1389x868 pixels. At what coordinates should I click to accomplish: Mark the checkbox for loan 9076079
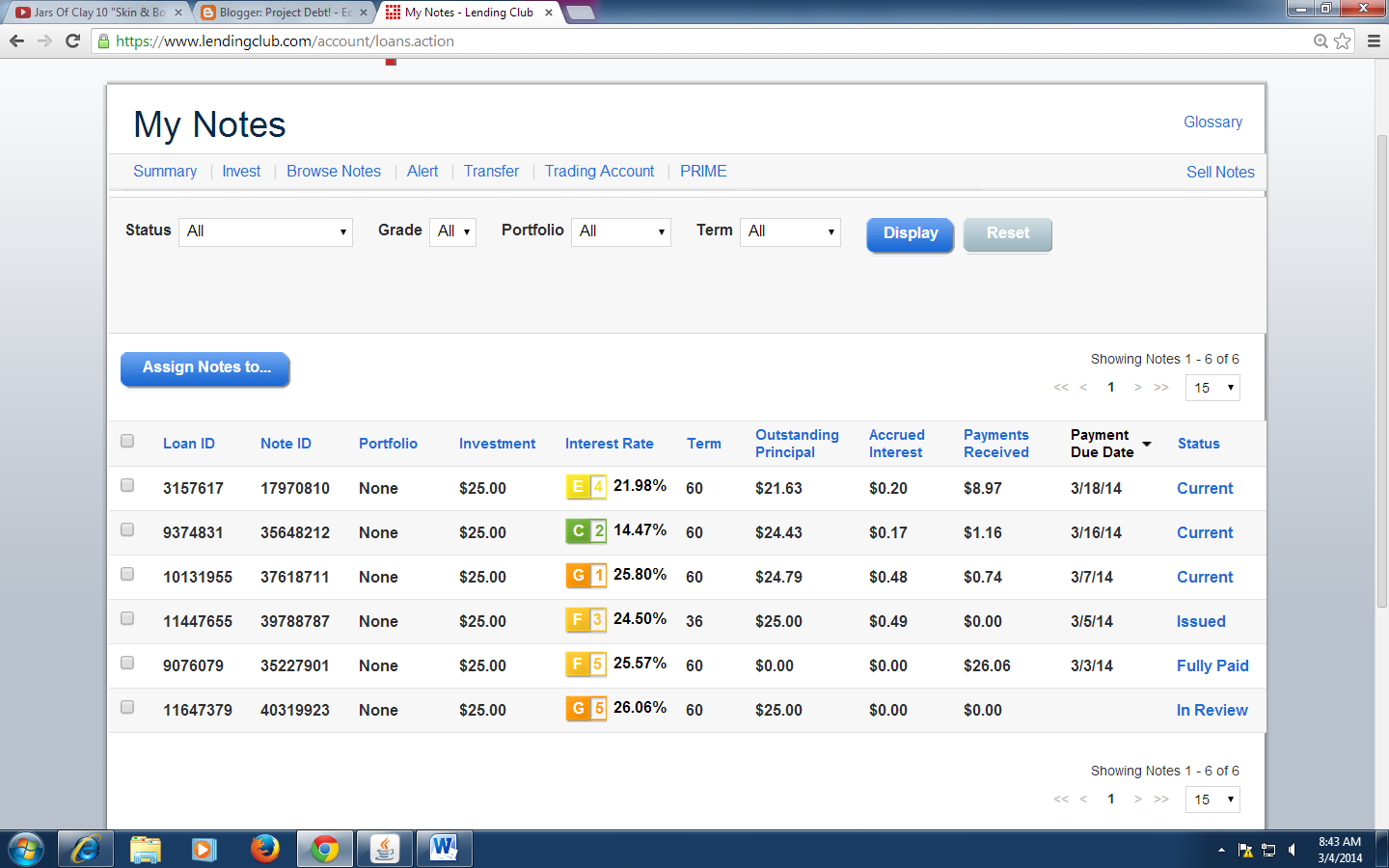click(x=127, y=663)
